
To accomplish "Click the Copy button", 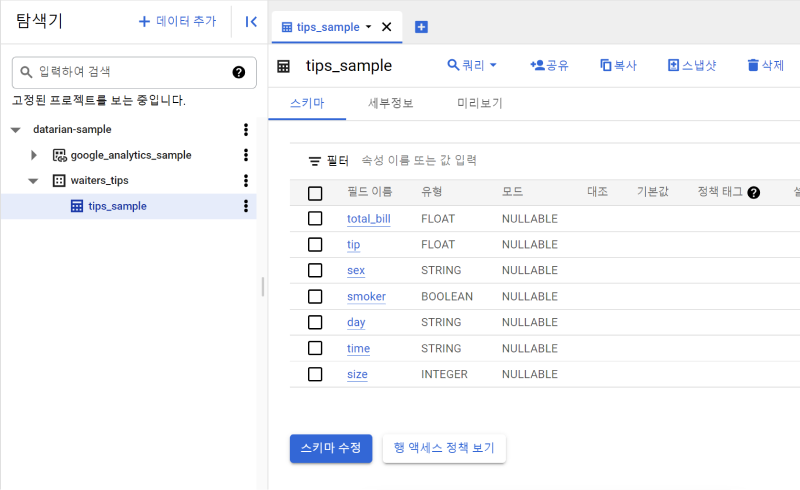I will point(618,65).
